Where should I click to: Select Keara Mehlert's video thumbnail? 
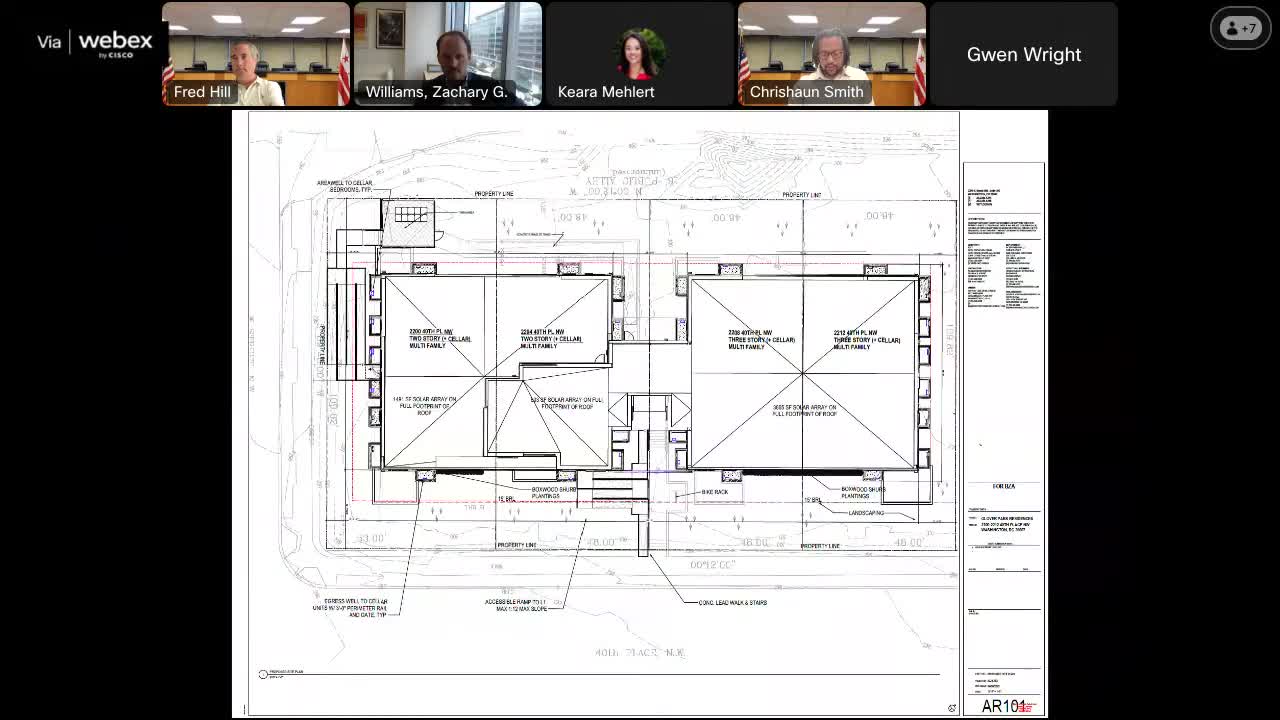(x=640, y=54)
